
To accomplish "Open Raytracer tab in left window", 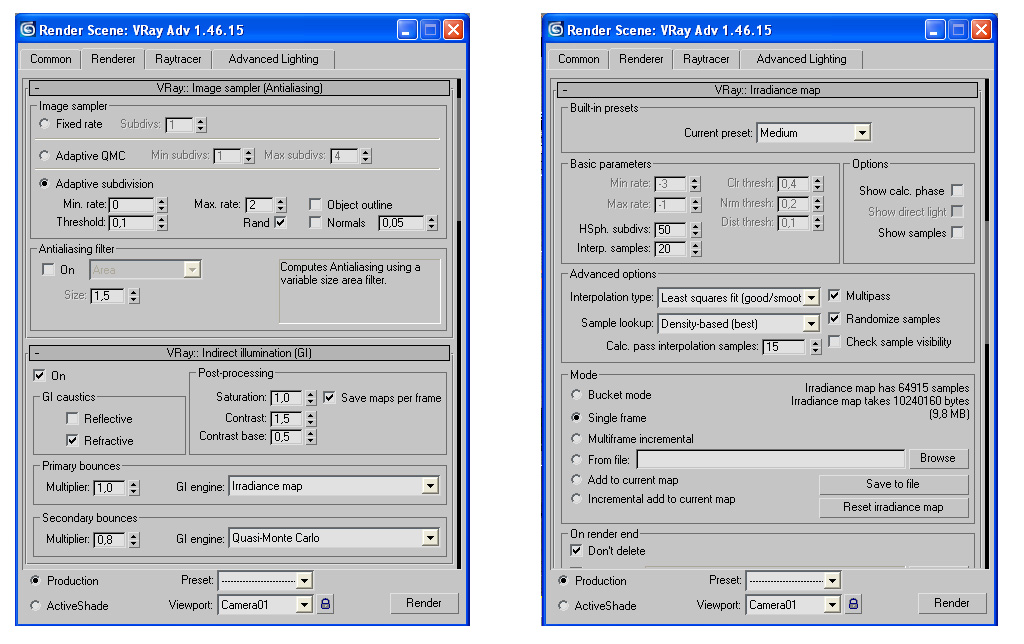I will tap(178, 59).
